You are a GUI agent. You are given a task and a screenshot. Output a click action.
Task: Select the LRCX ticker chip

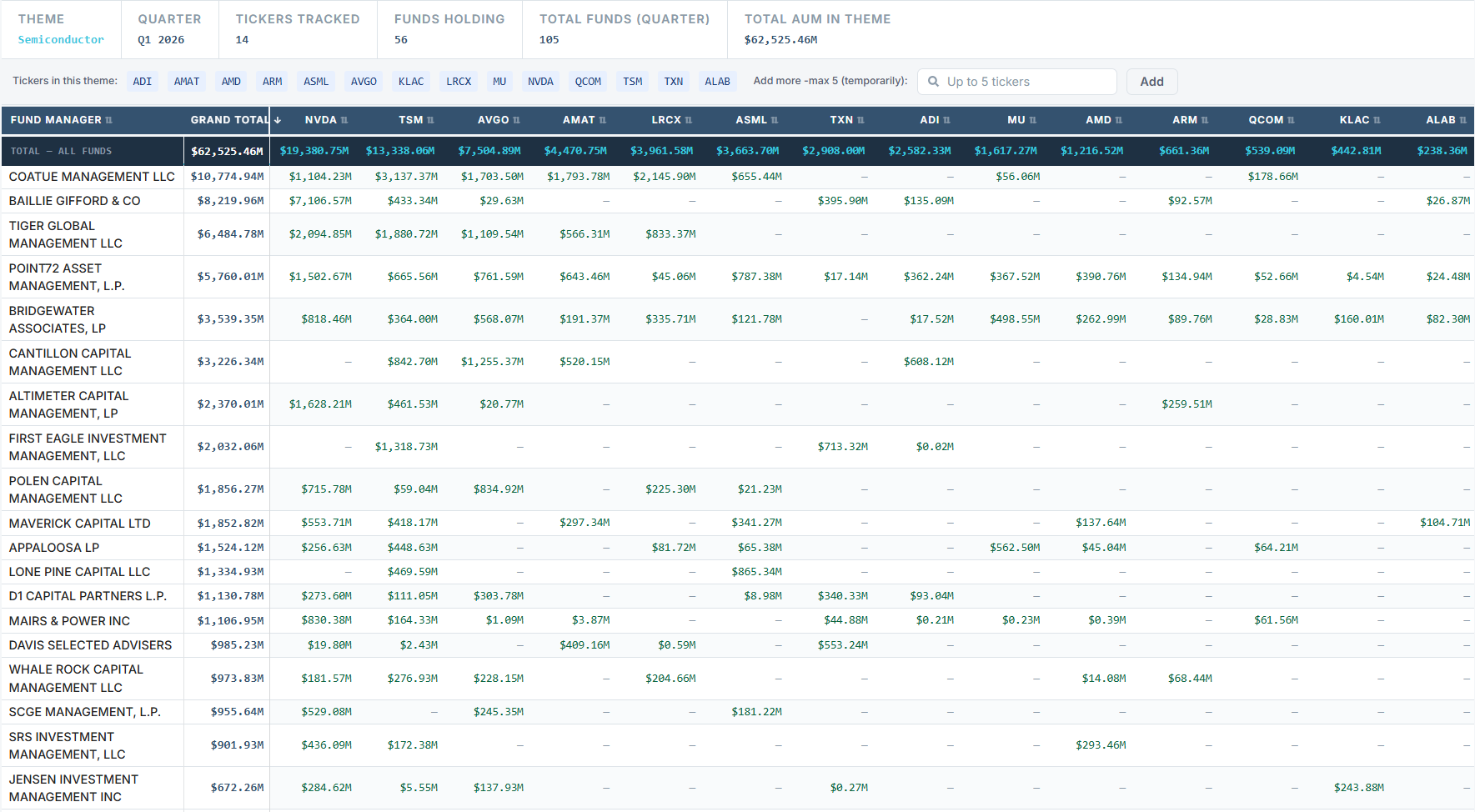click(x=459, y=82)
